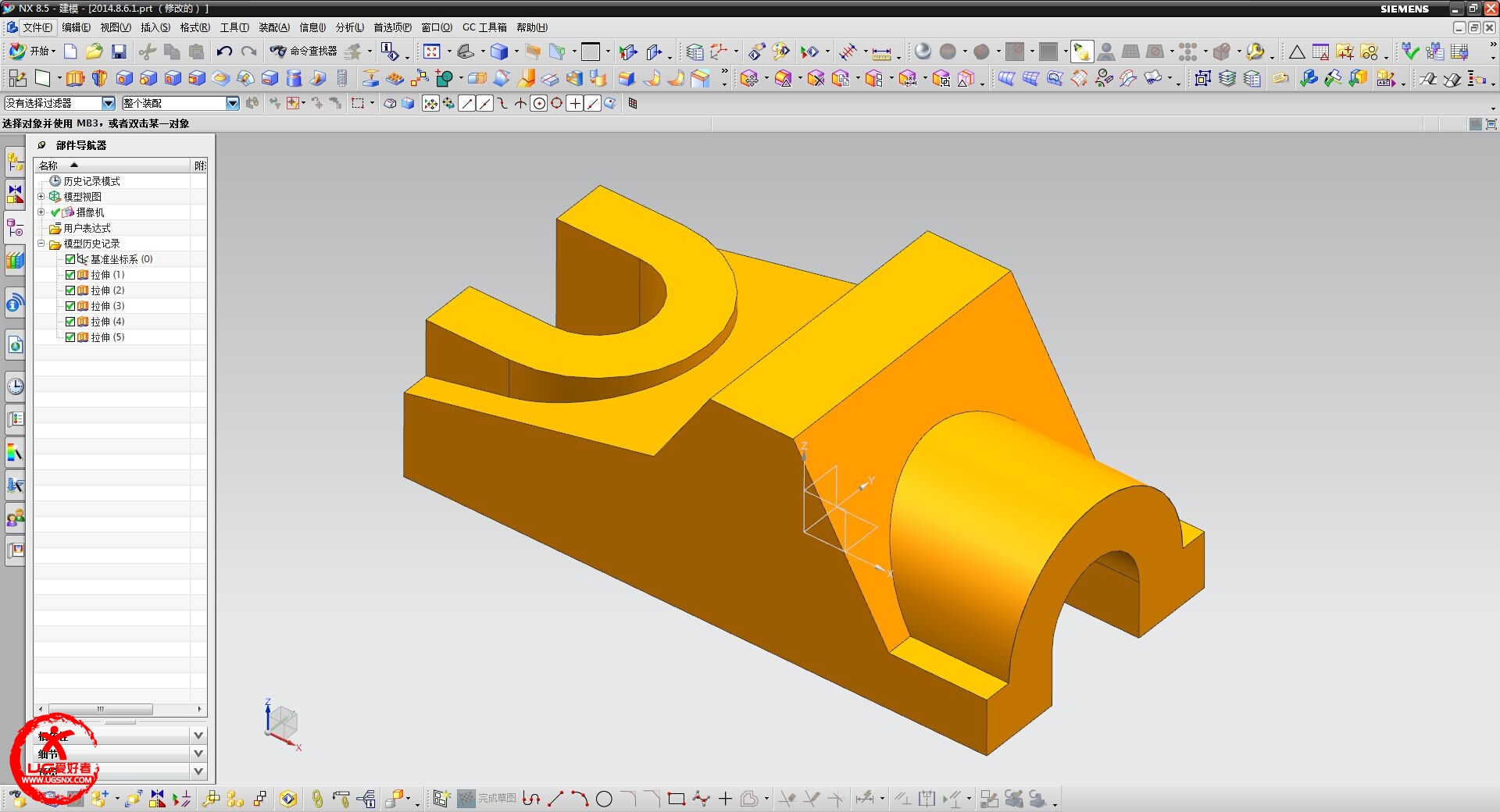Image resolution: width=1500 pixels, height=812 pixels.
Task: Click the Point (plus) tool in bottom toolbar
Action: coord(725,799)
